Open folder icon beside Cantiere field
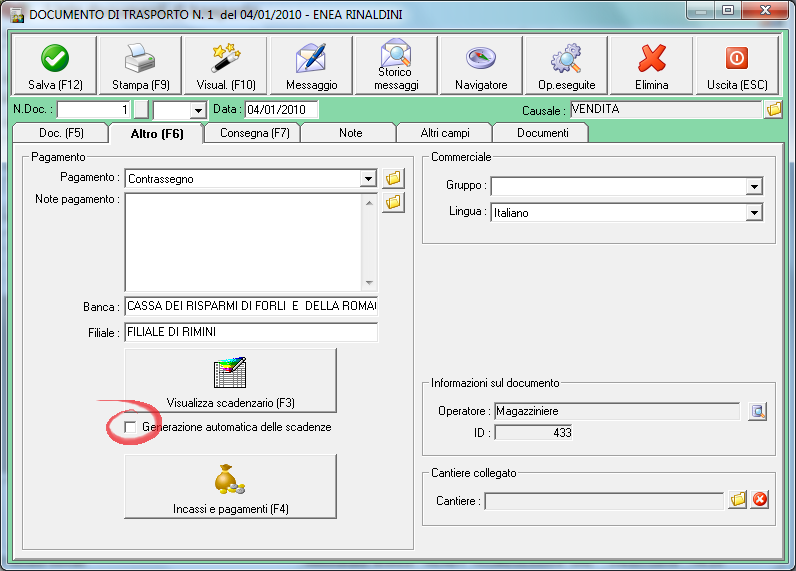The image size is (796, 571). pos(738,500)
